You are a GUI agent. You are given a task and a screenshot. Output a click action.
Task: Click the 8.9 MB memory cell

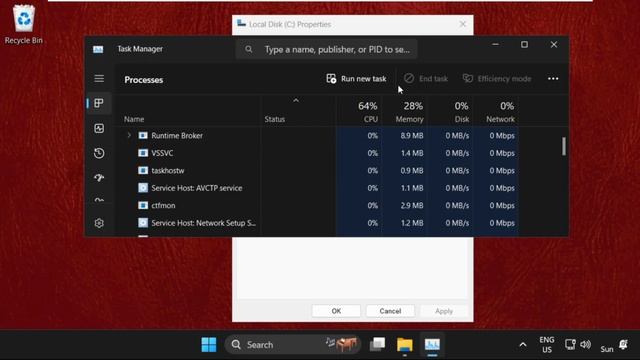coord(411,136)
